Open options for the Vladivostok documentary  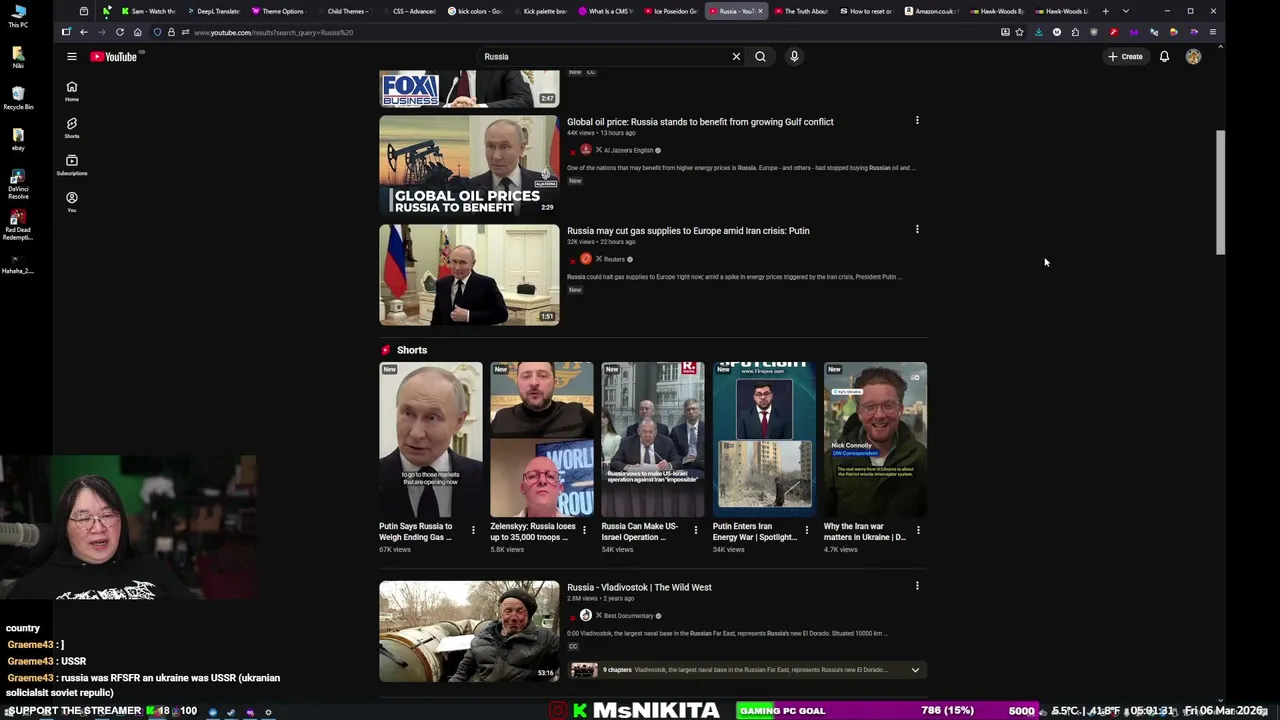tap(917, 586)
